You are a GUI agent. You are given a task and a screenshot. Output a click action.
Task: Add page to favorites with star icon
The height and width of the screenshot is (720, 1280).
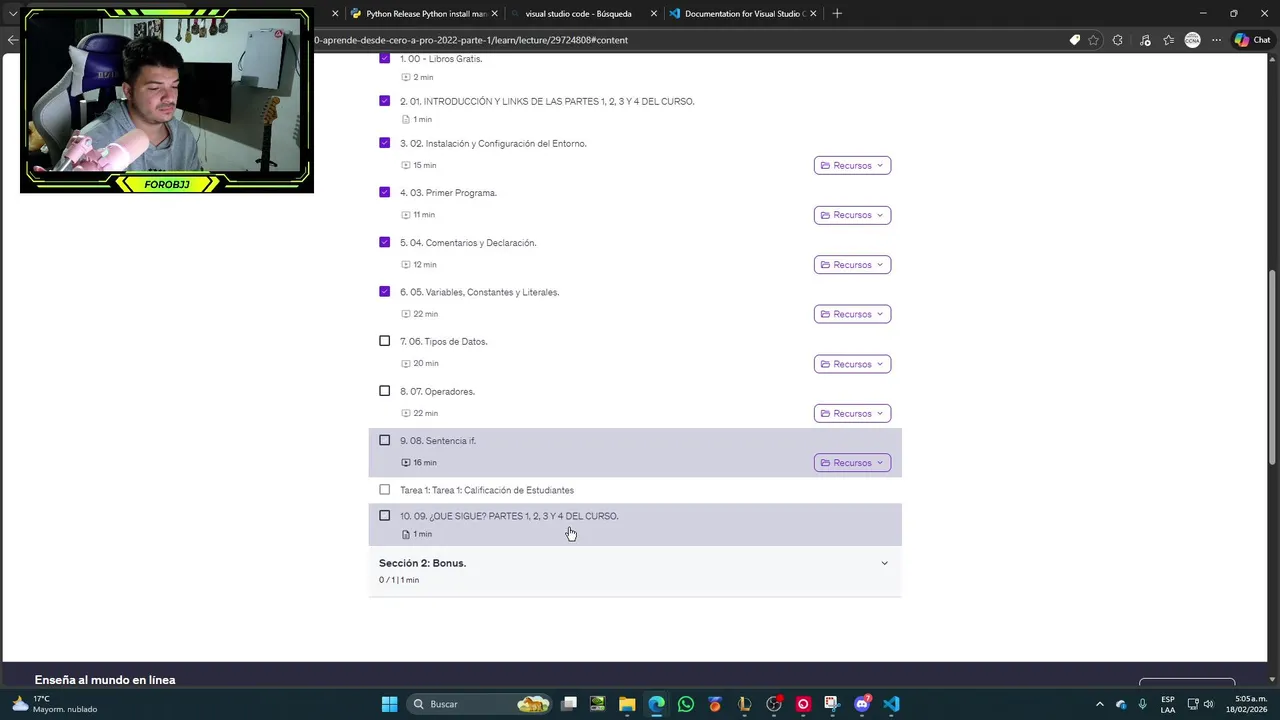1094,40
